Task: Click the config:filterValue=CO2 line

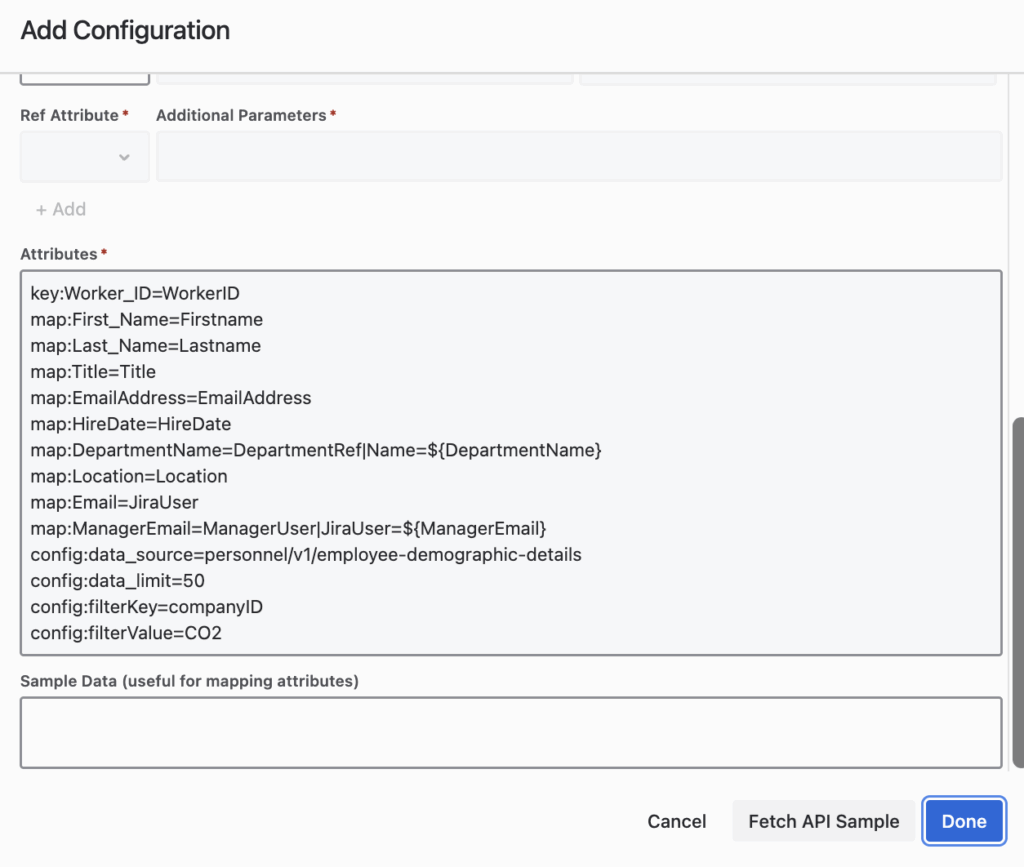Action: click(x=126, y=632)
